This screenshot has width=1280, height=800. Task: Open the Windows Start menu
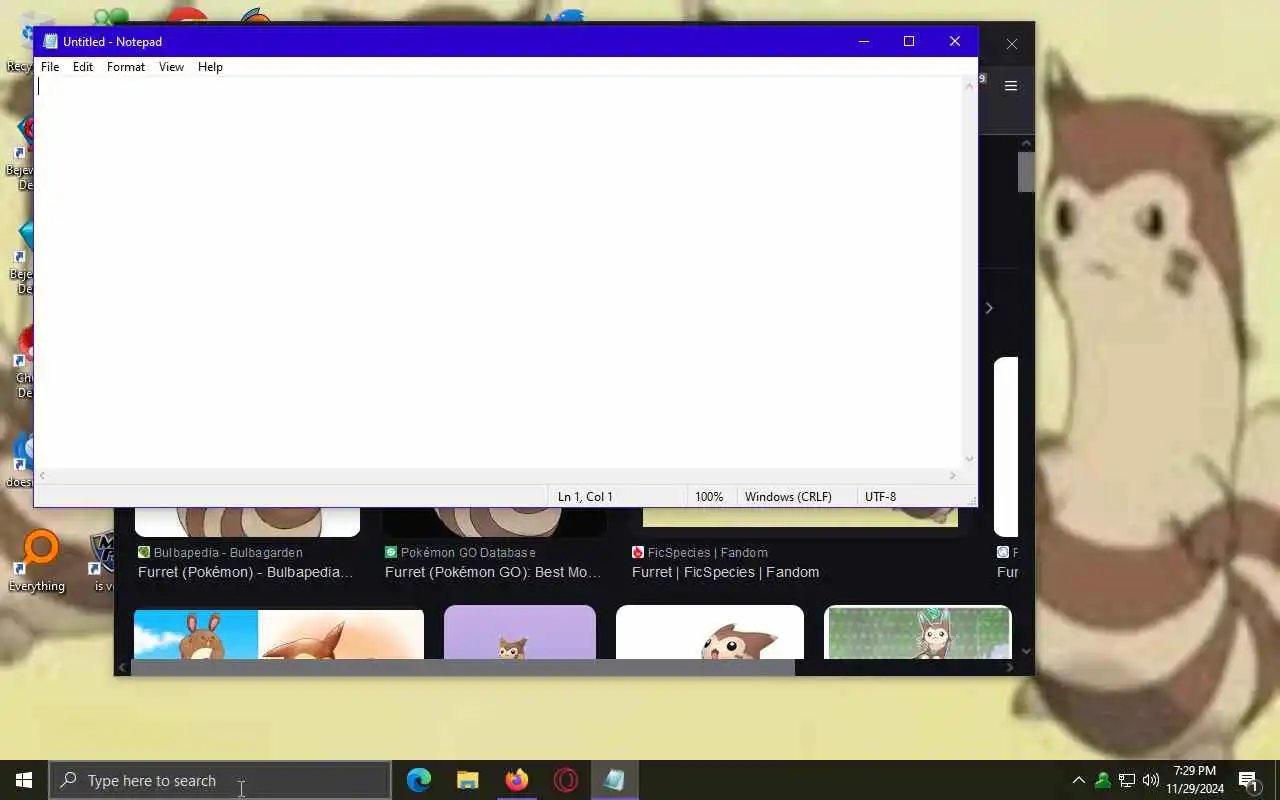(x=24, y=780)
